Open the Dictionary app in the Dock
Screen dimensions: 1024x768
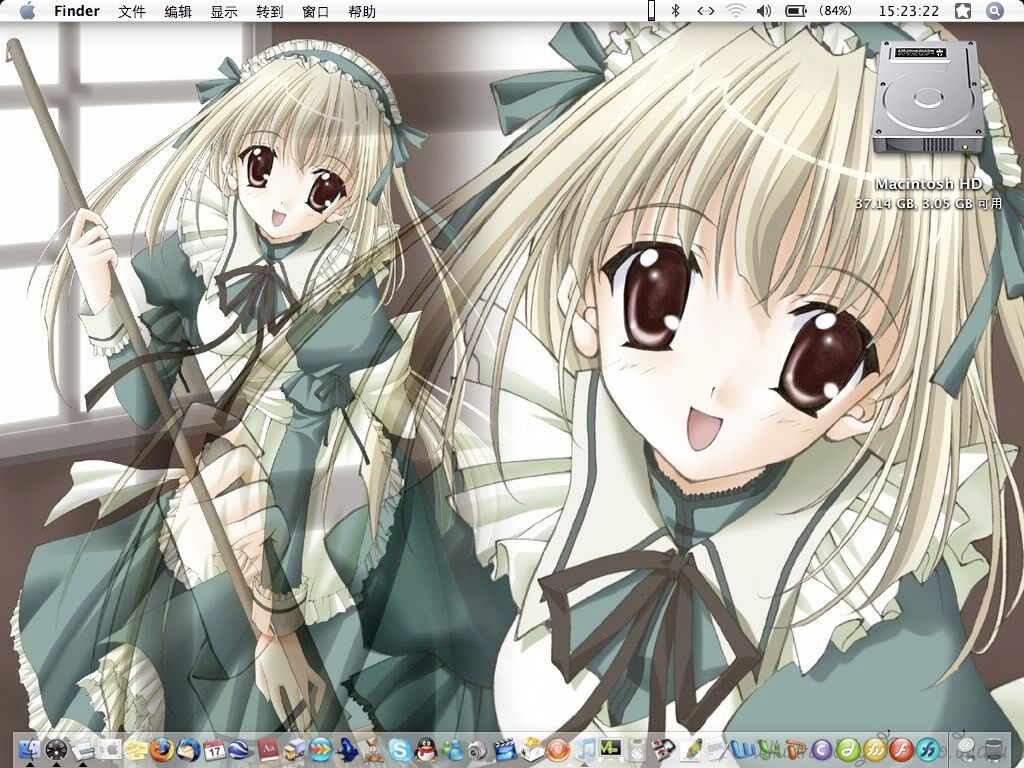[x=268, y=750]
